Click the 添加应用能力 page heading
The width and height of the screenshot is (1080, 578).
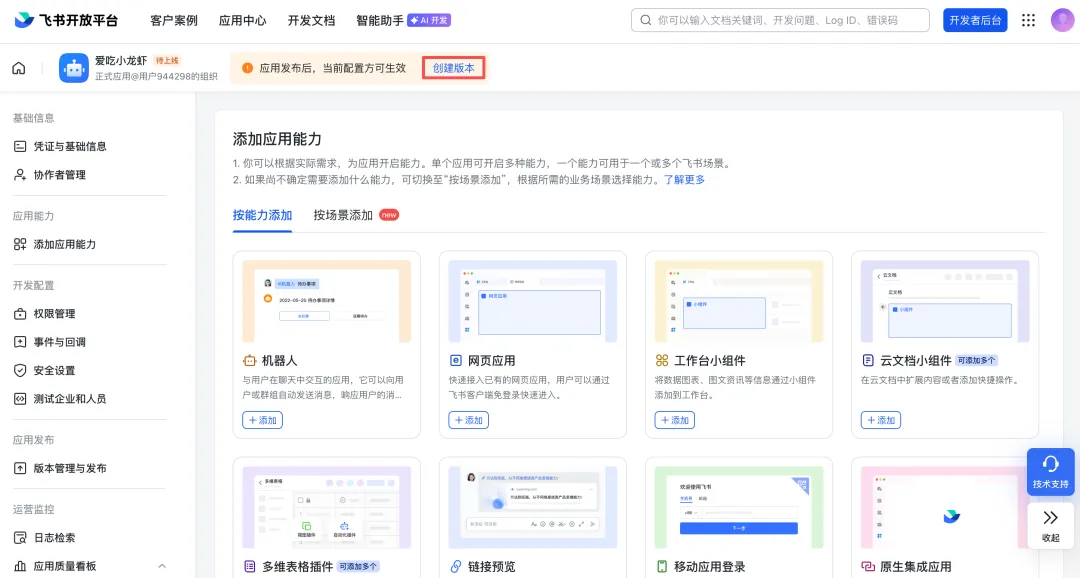(277, 139)
